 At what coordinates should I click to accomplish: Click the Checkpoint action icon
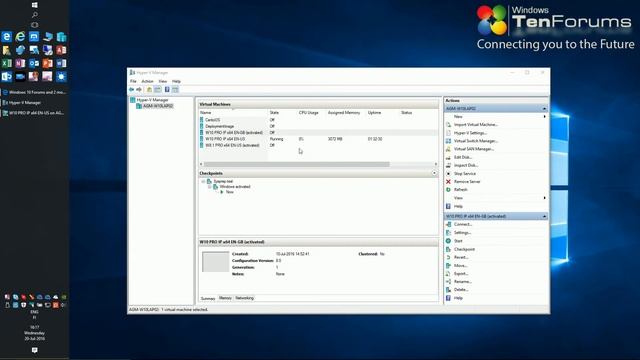point(448,249)
